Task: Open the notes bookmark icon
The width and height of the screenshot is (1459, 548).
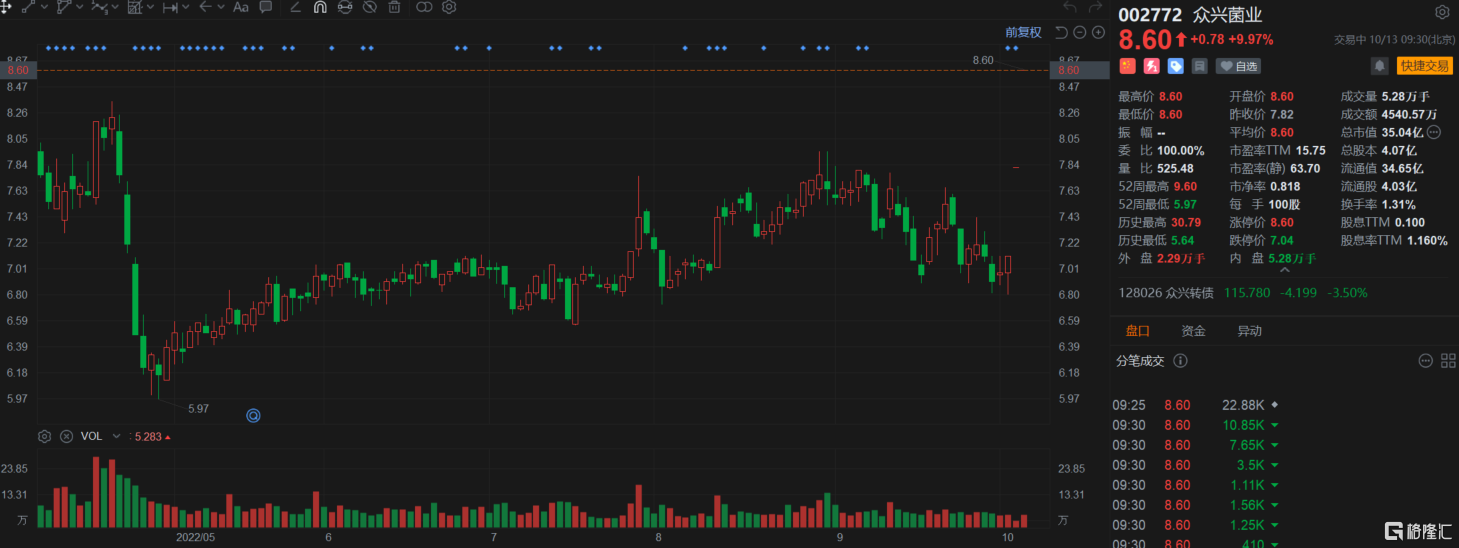Action: tap(1199, 66)
